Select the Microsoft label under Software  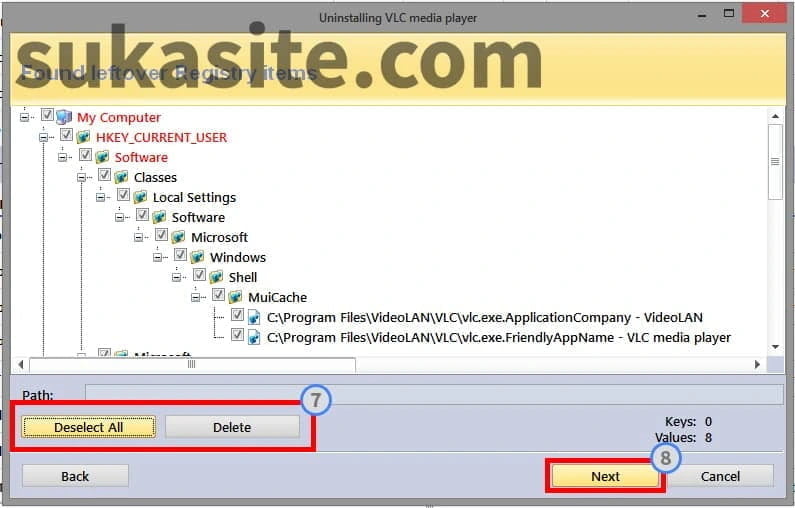pos(219,237)
